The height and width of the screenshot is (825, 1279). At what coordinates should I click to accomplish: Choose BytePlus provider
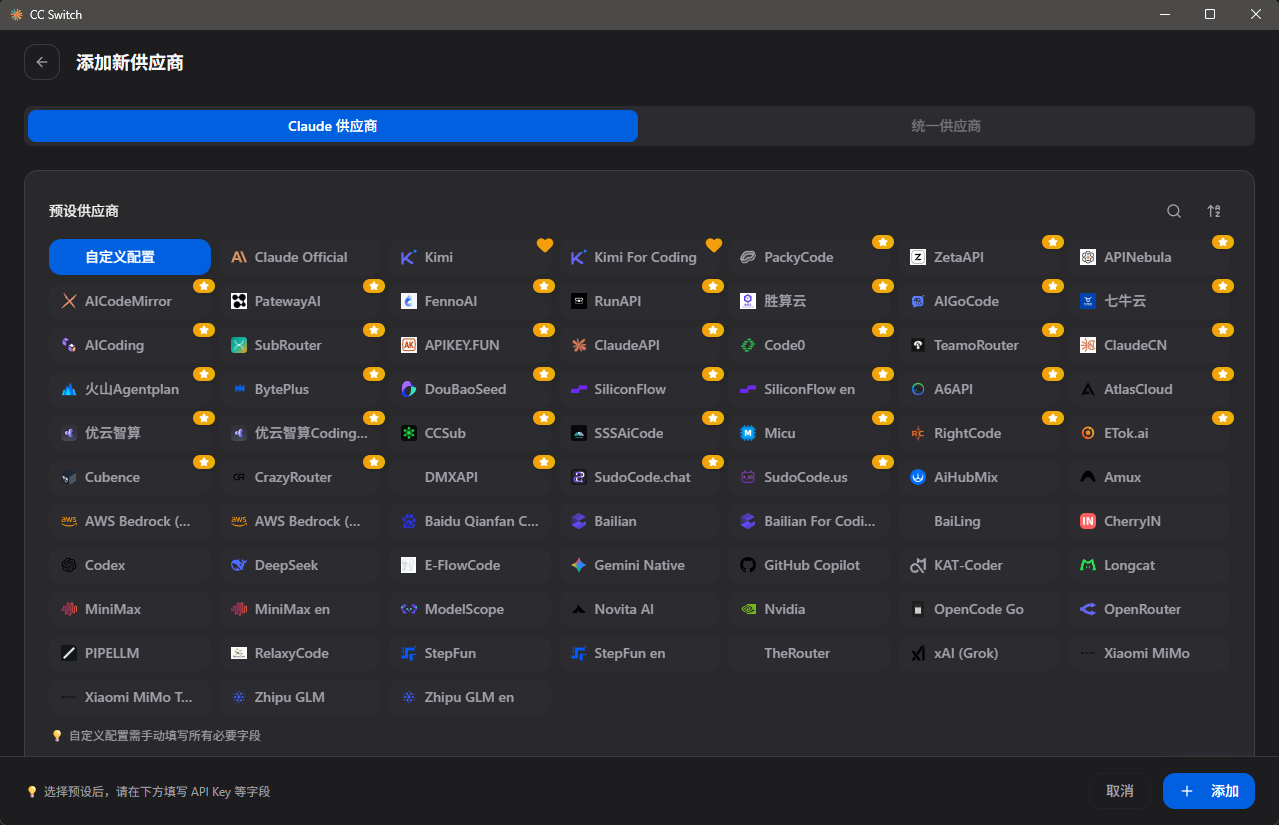pos(300,389)
